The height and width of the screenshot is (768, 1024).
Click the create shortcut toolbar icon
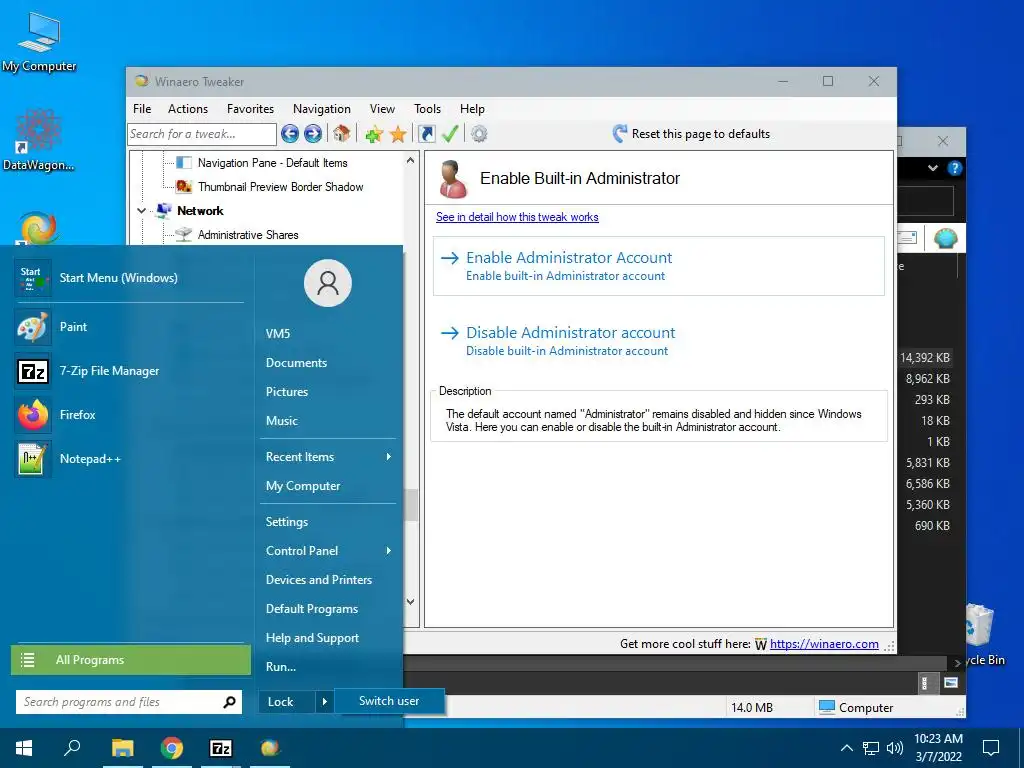[426, 134]
